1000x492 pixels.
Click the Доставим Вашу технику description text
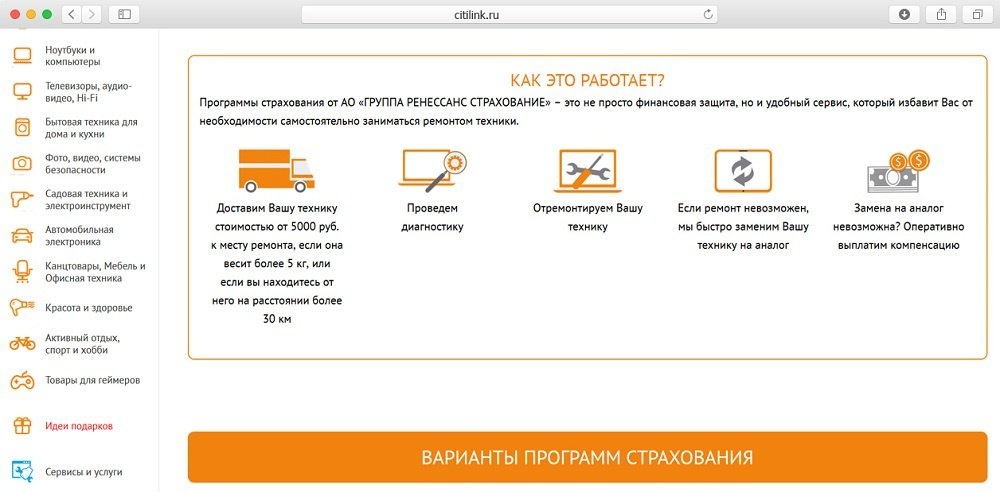coord(277,264)
